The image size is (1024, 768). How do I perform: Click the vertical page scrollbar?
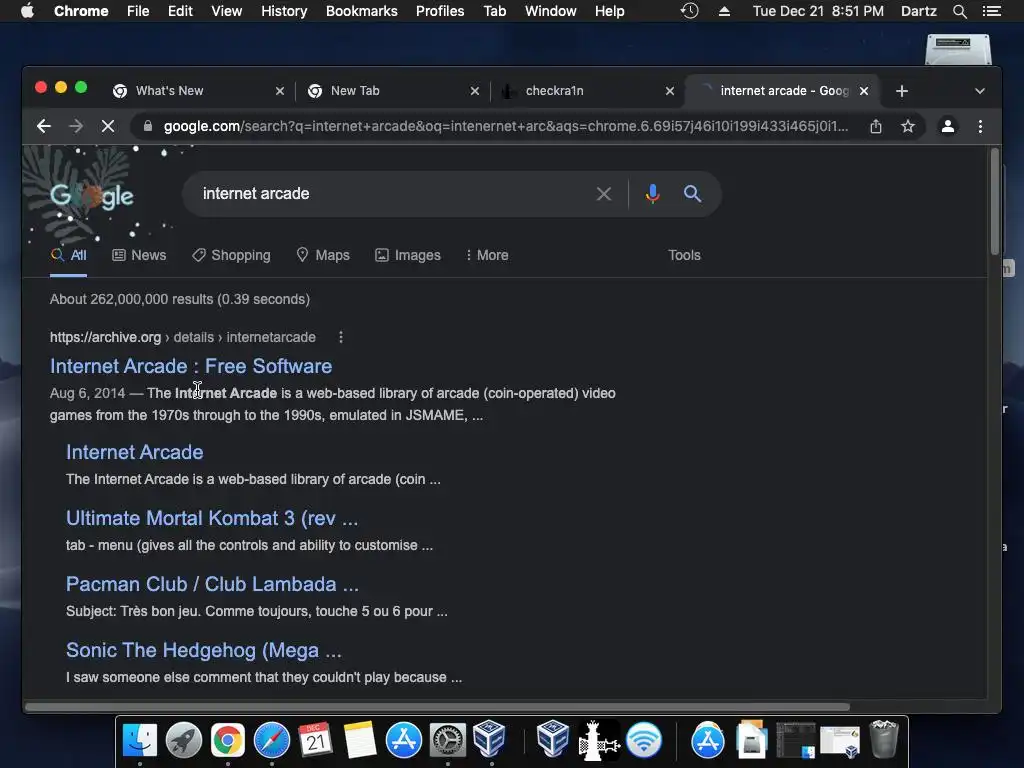click(995, 202)
